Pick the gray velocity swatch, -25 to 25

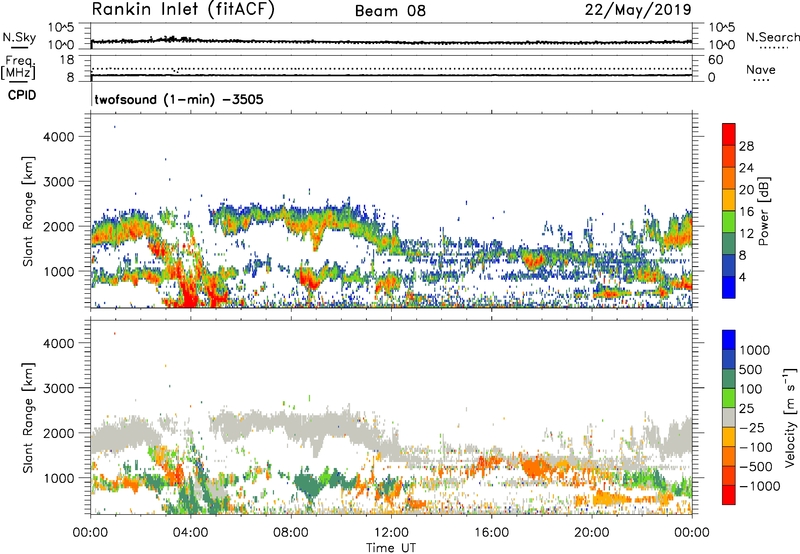click(729, 417)
